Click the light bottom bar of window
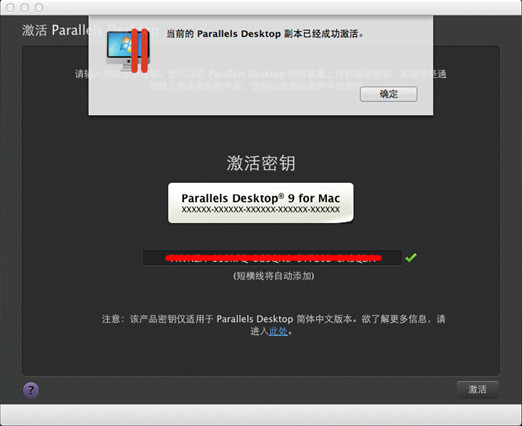The width and height of the screenshot is (522, 426). (x=261, y=414)
